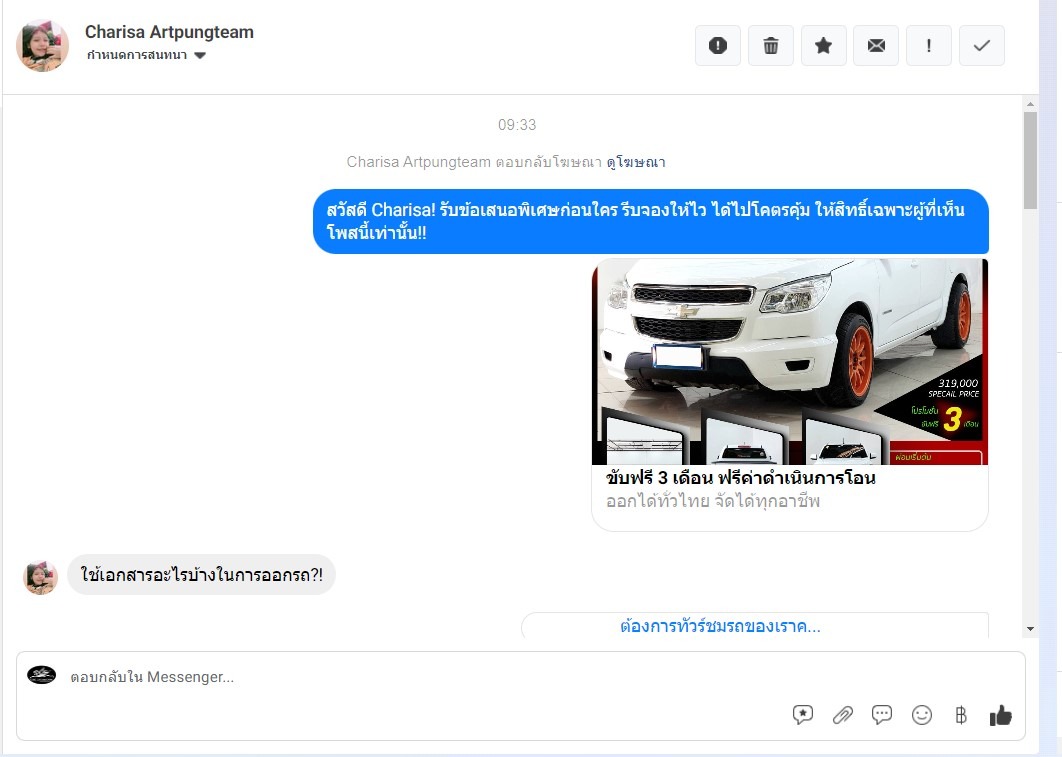Click the Charisa Artpungteam ตอบกลับโฆษณา notice
The height and width of the screenshot is (757, 1062).
coord(474,162)
